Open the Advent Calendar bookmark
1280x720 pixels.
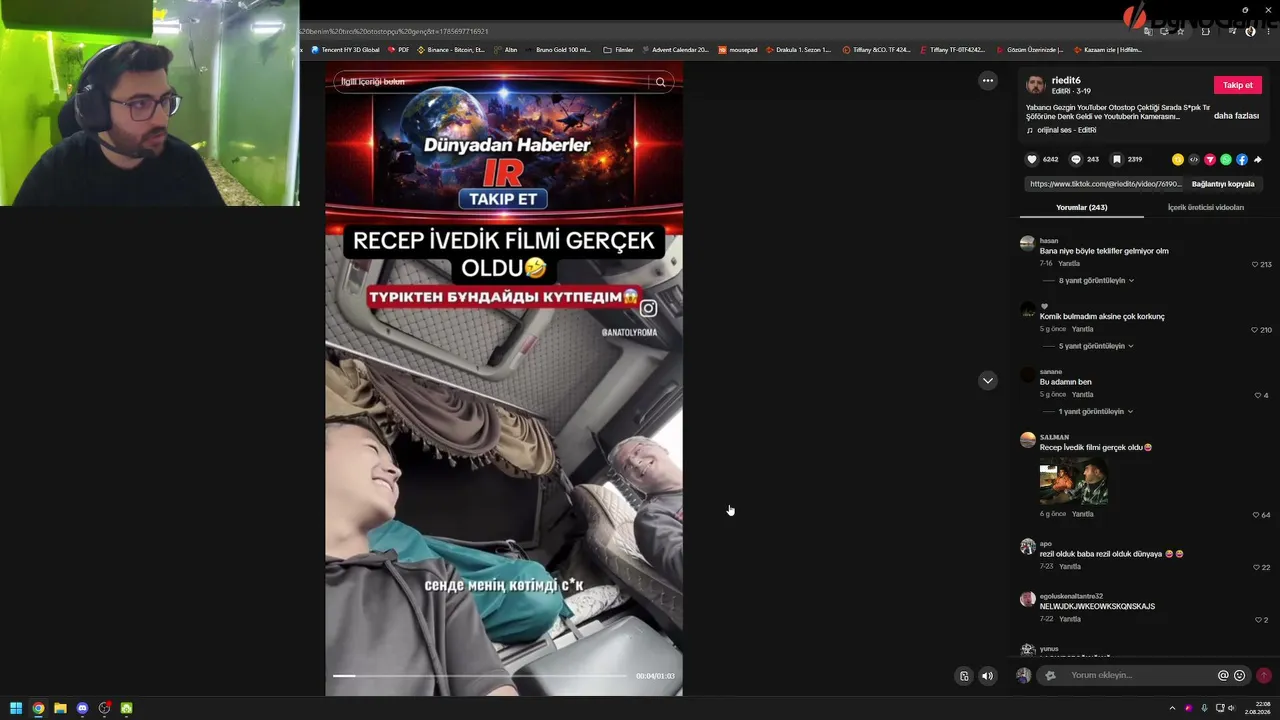click(x=675, y=49)
